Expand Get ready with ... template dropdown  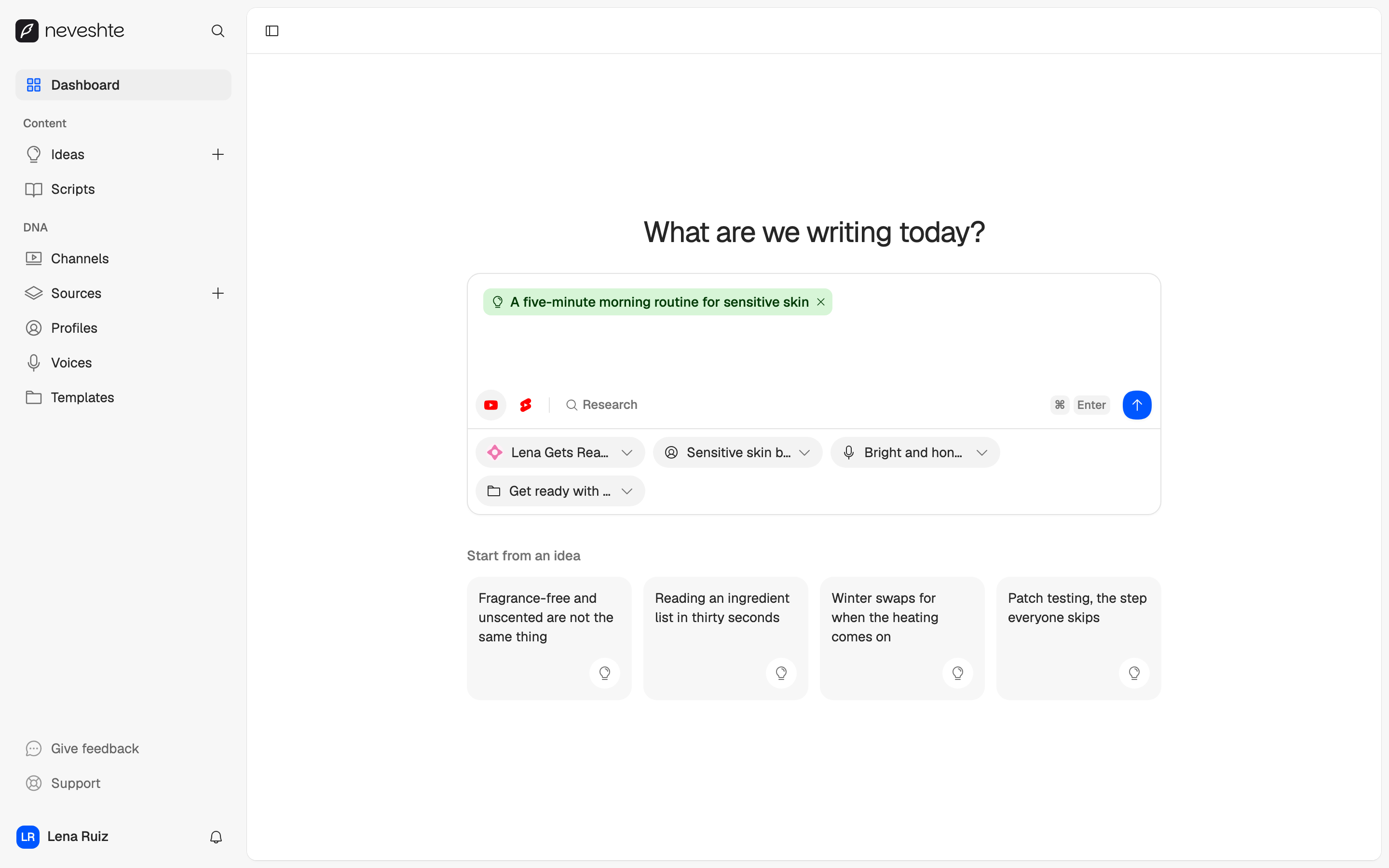pos(560,491)
